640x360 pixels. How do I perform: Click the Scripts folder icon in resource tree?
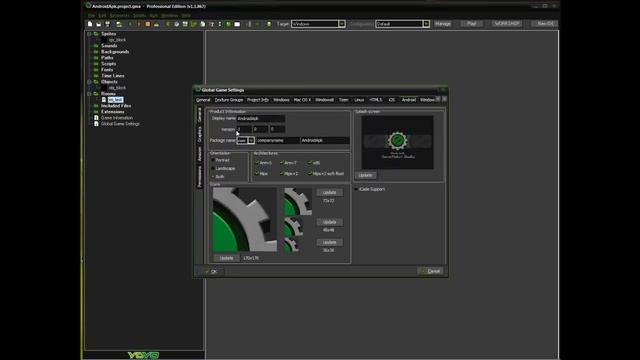(x=96, y=64)
